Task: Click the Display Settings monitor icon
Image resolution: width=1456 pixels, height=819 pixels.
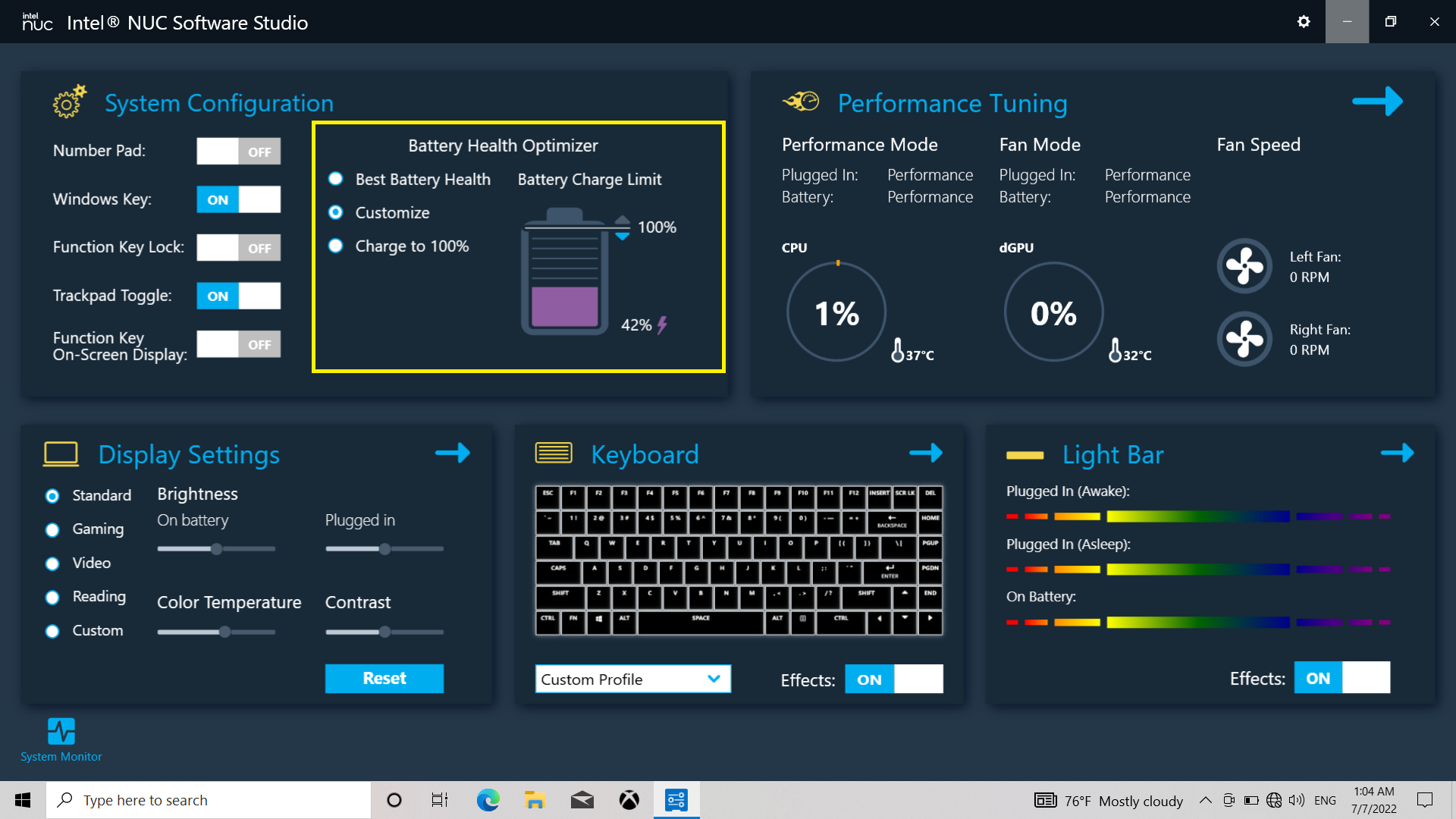Action: 61,453
